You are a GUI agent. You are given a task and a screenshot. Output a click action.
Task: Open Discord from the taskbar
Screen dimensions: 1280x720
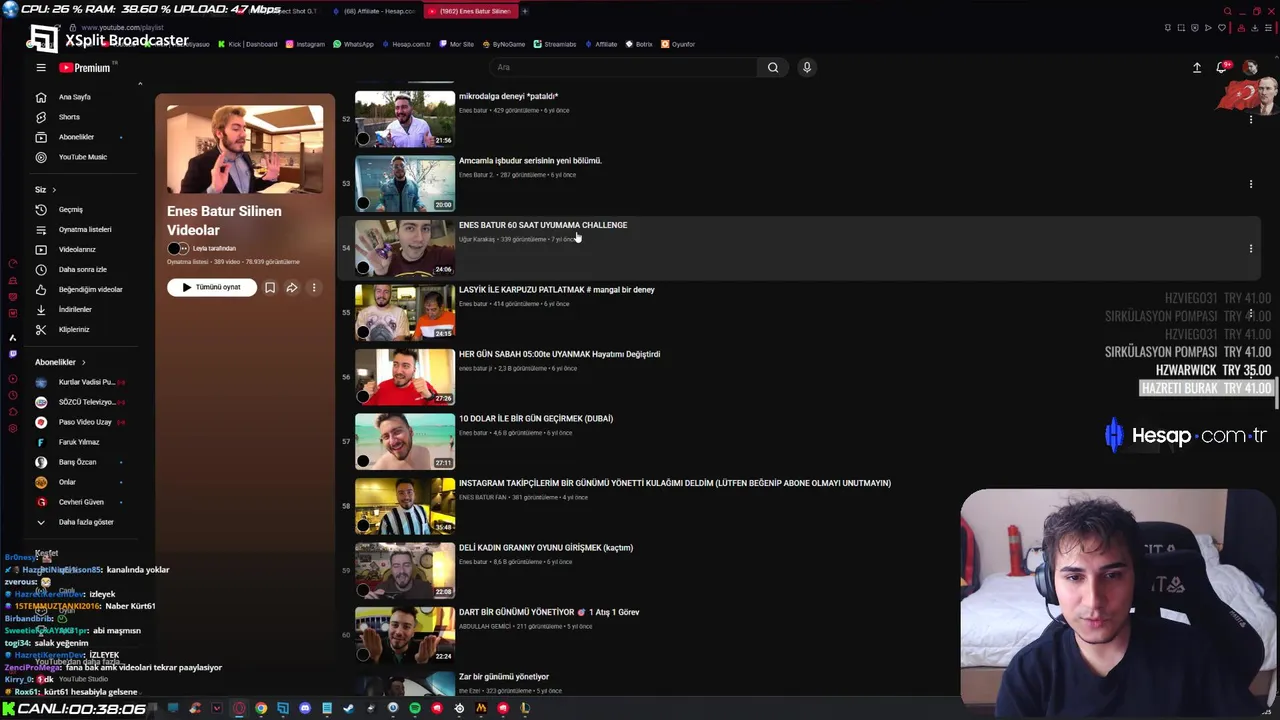pos(305,708)
